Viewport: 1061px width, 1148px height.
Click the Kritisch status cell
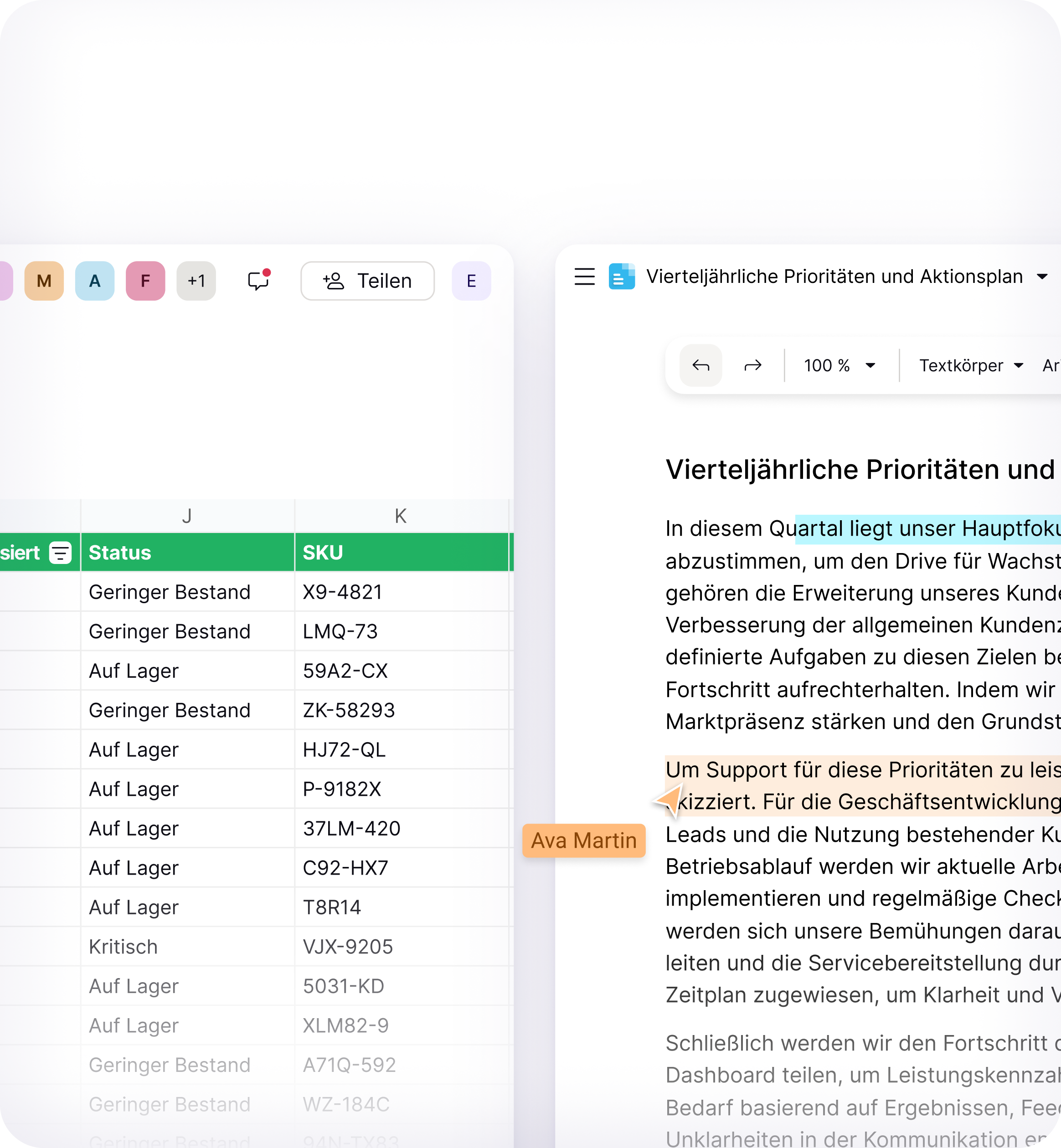[x=187, y=947]
